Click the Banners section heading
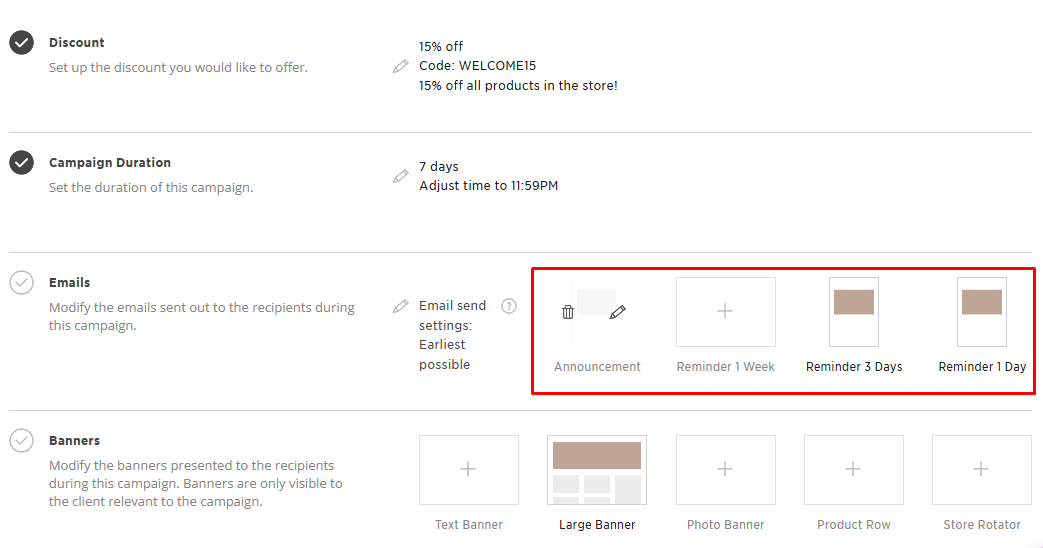The width and height of the screenshot is (1043, 548). click(x=74, y=441)
